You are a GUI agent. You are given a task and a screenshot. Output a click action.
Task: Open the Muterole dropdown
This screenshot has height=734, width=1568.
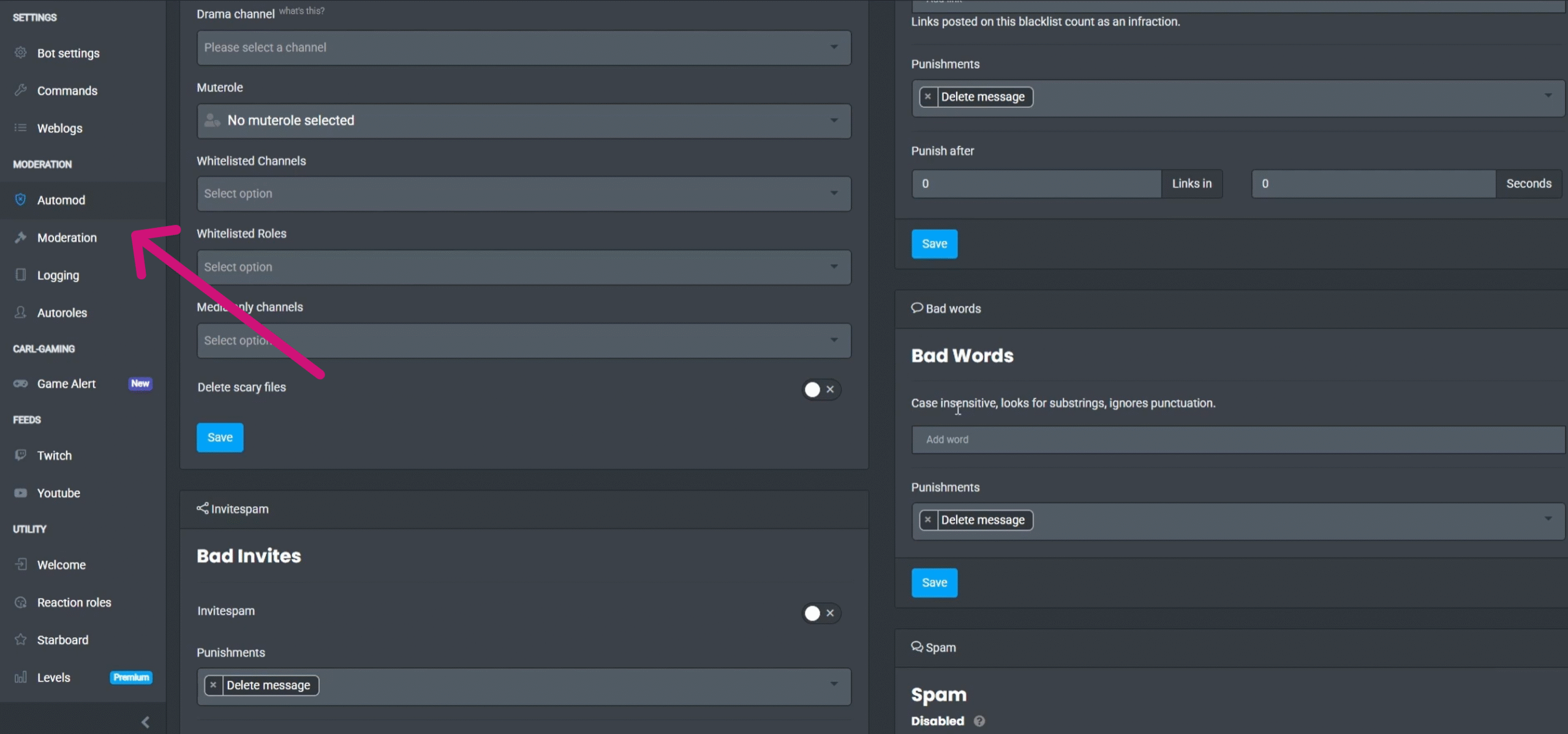pyautogui.click(x=524, y=121)
